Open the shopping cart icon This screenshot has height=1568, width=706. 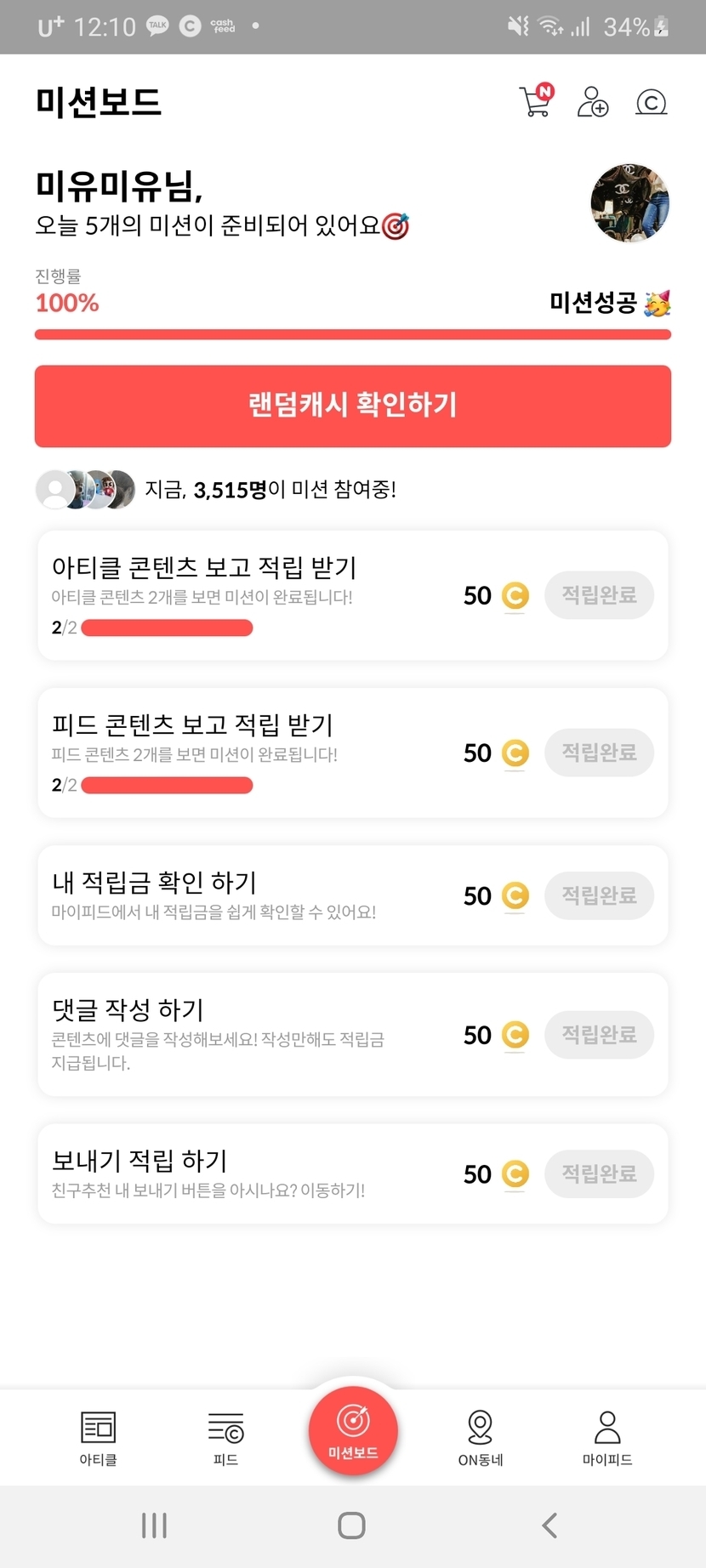coord(536,102)
